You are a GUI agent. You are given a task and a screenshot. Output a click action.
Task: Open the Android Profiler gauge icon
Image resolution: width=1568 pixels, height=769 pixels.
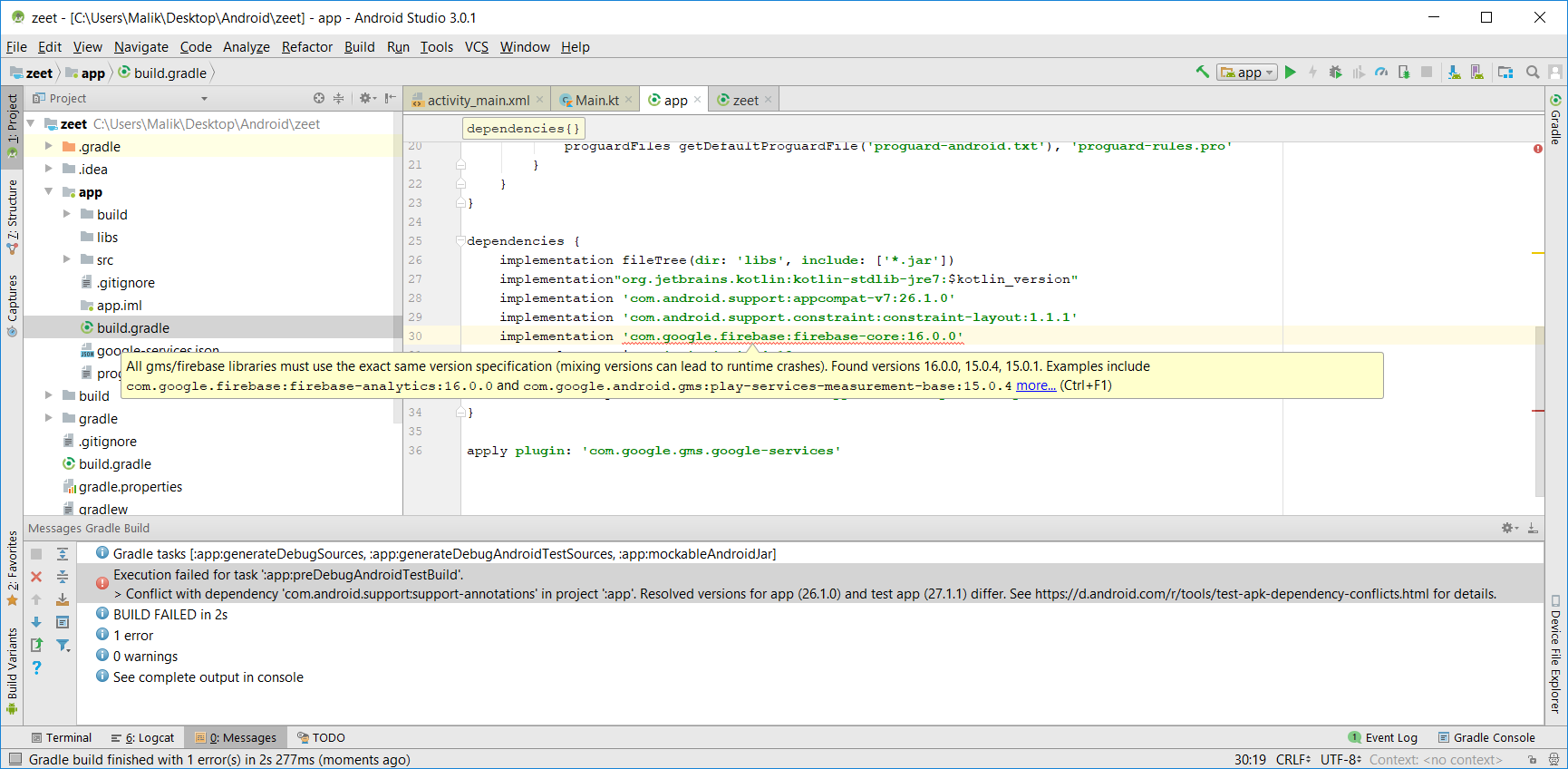1381,73
